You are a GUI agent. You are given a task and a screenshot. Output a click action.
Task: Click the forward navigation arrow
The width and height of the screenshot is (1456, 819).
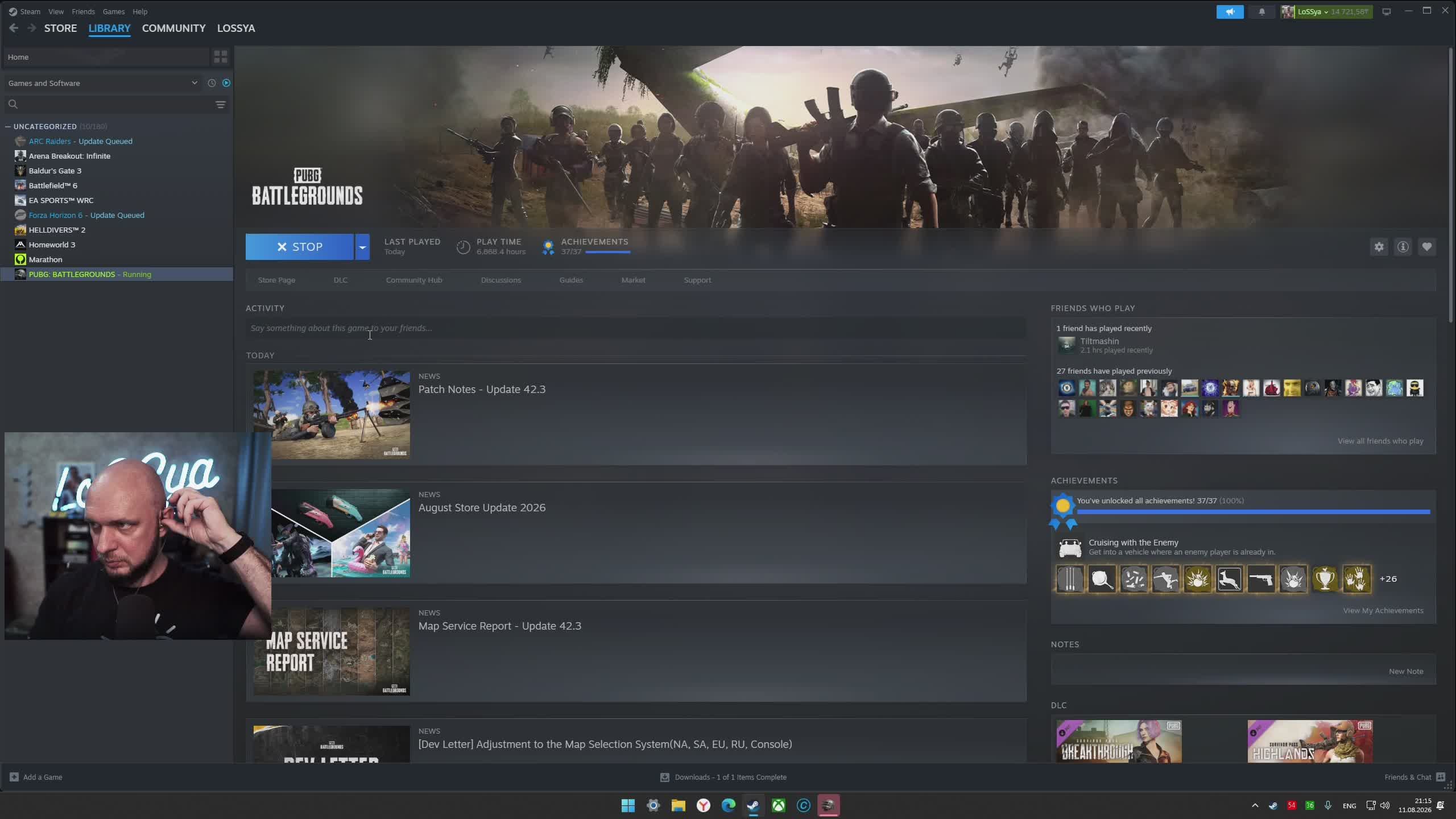click(32, 28)
